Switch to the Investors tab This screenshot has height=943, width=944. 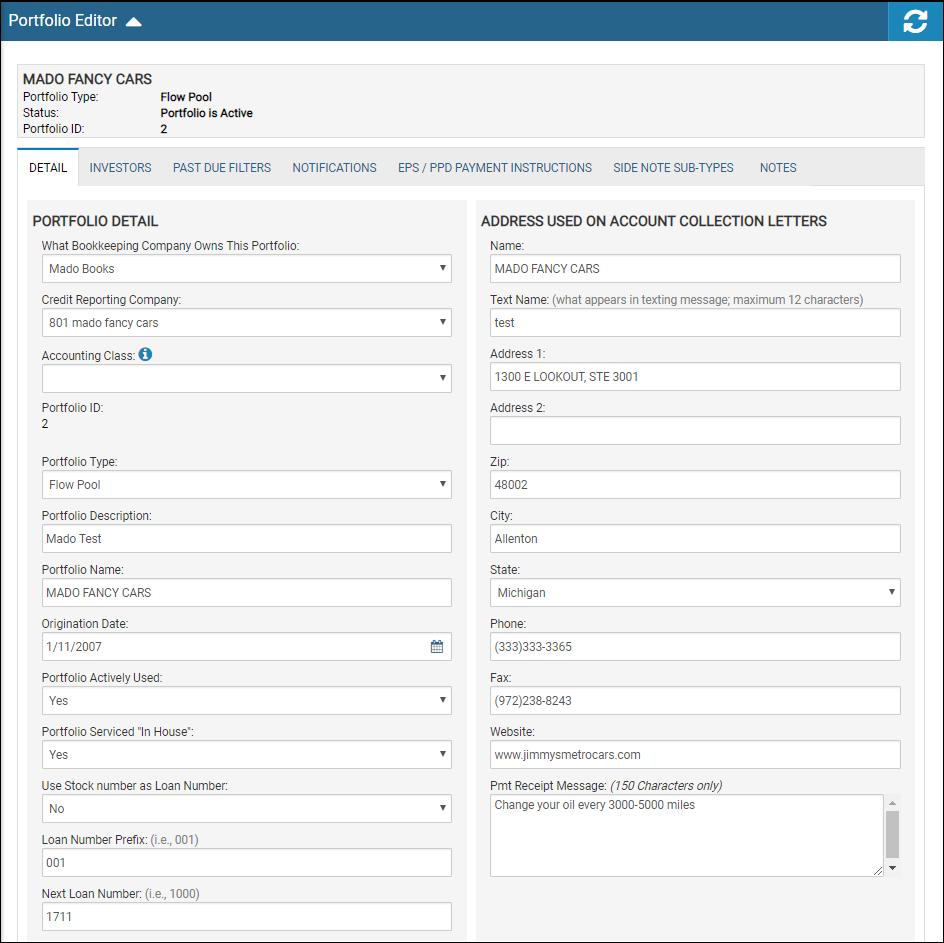click(120, 168)
